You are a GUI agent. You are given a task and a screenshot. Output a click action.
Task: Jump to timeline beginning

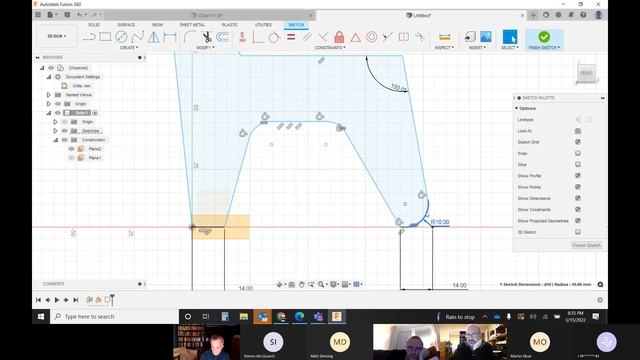[38, 300]
